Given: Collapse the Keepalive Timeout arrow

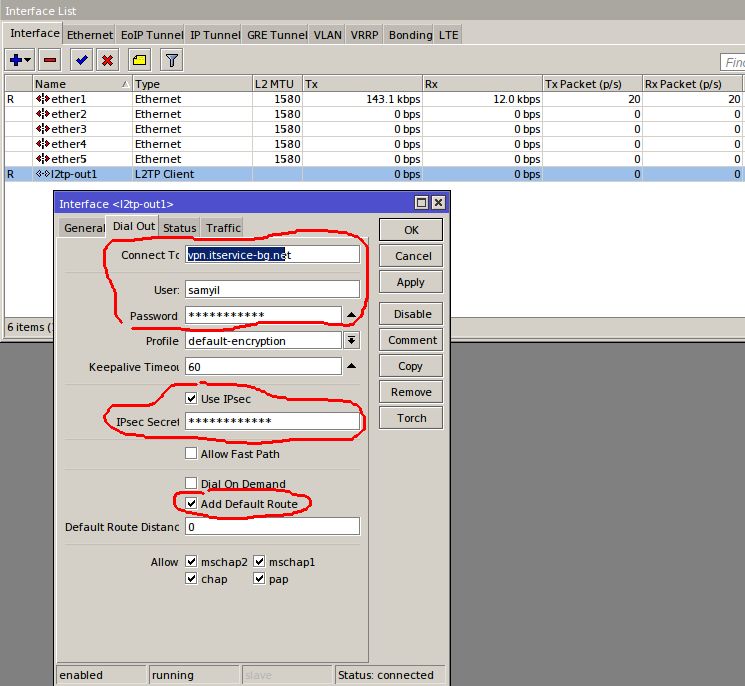Looking at the screenshot, I should point(351,366).
